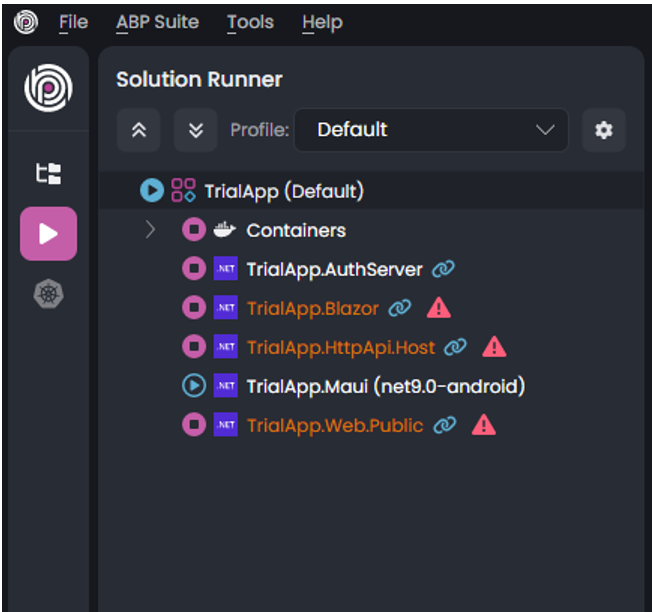This screenshot has height=612, width=652.
Task: Open the Profile dropdown showing Default
Action: coord(431,130)
